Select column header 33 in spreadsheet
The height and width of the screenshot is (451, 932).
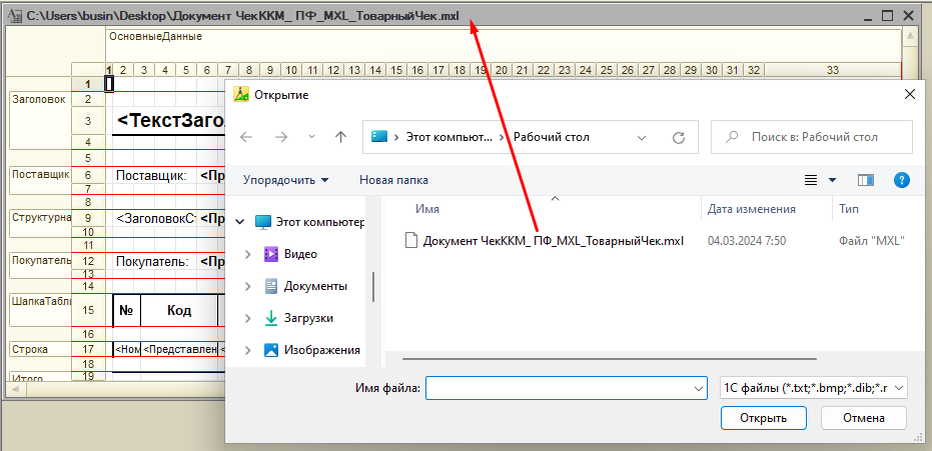833,70
